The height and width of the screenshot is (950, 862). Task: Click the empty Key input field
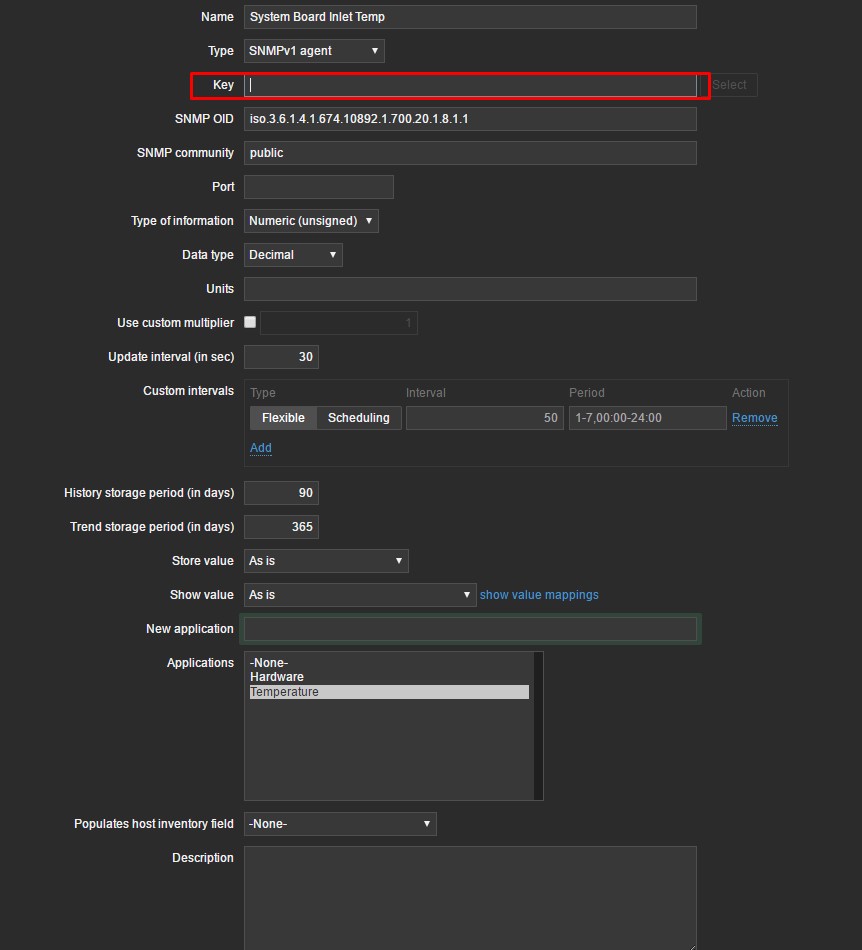tap(470, 85)
